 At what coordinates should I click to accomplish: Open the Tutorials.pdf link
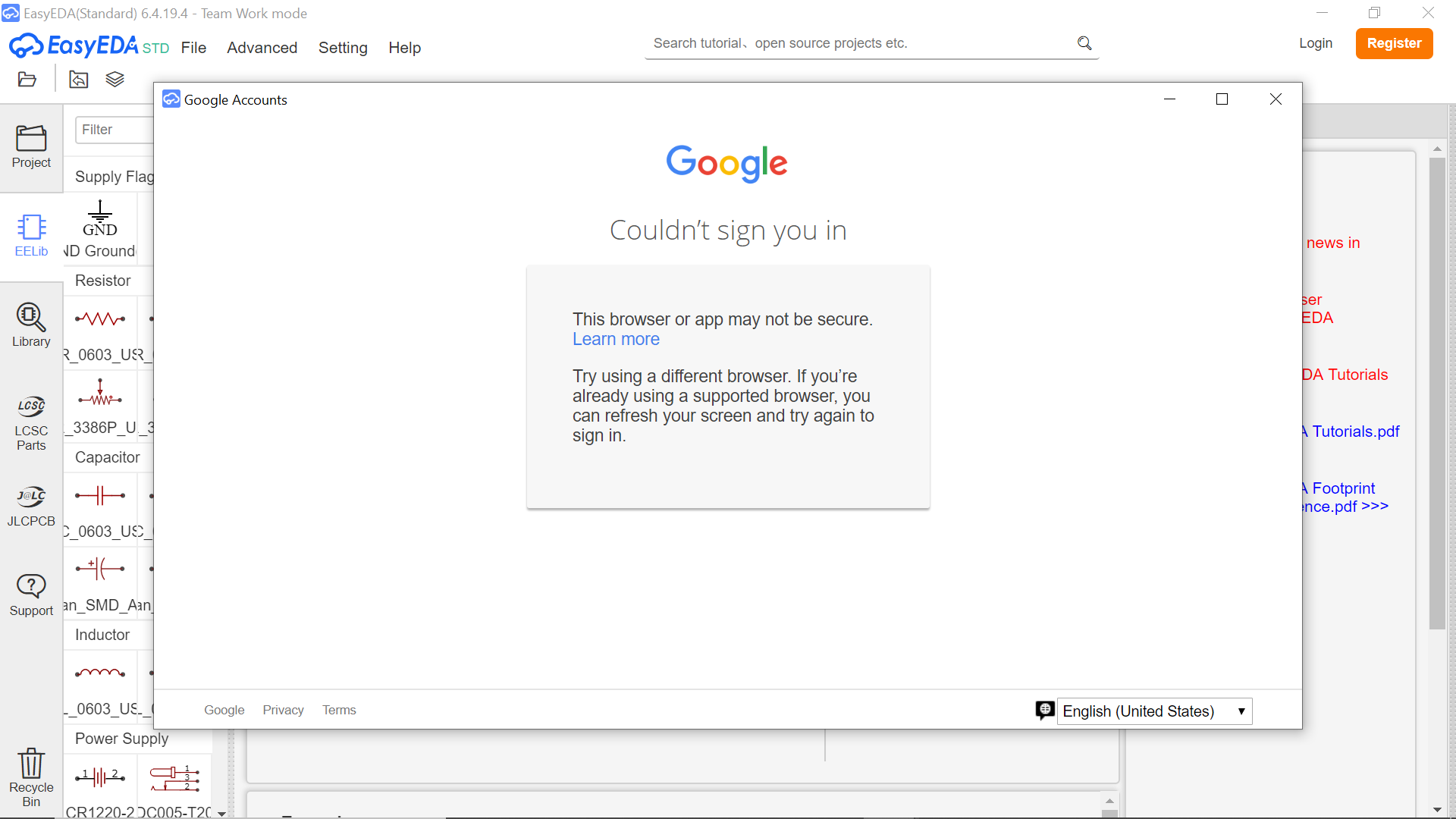pos(1351,431)
